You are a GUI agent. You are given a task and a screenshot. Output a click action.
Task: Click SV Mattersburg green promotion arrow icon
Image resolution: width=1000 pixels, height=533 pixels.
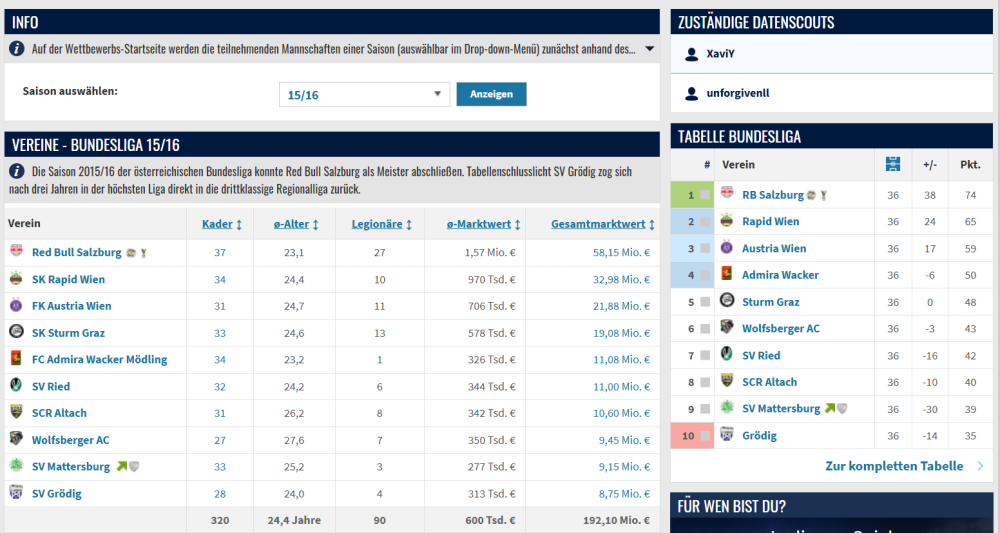click(122, 466)
